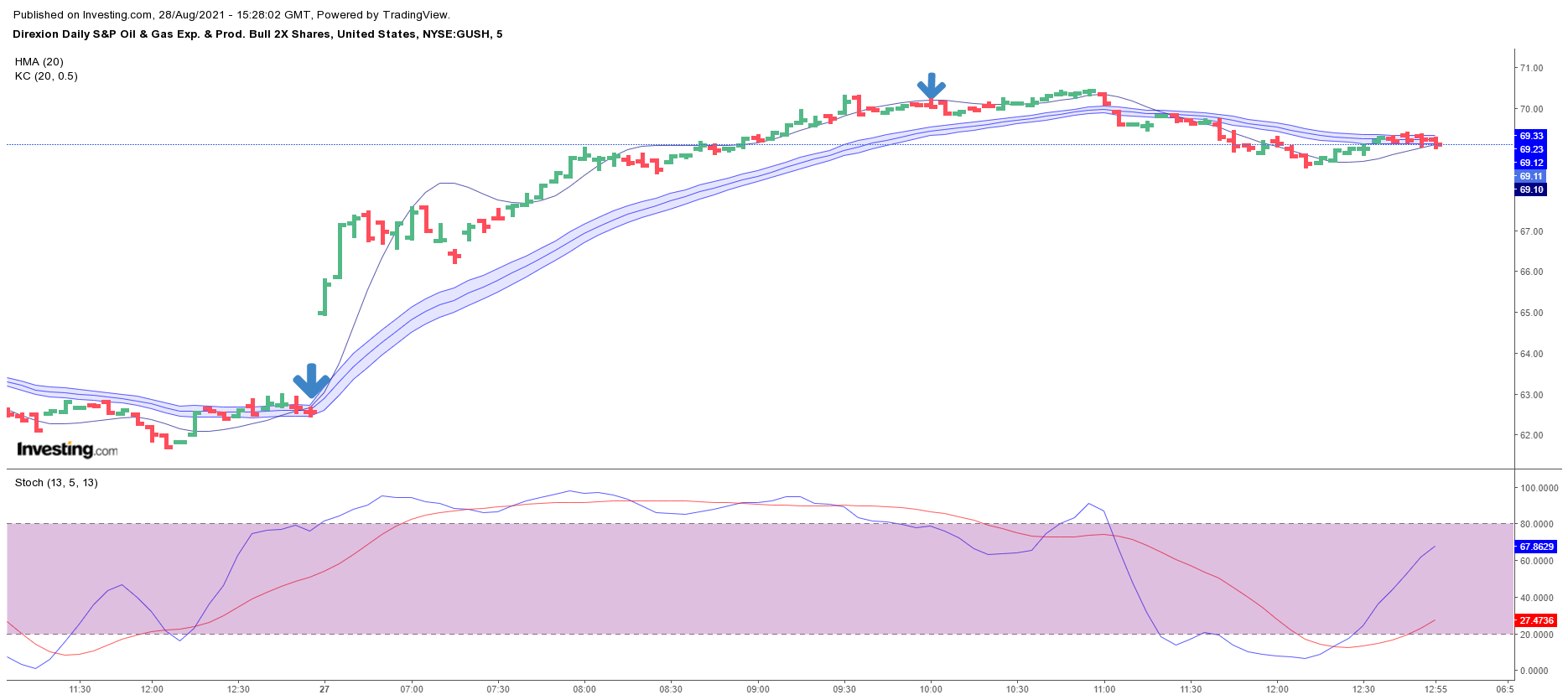Click the 69.12 price tag
1568x700 pixels.
point(1531,163)
